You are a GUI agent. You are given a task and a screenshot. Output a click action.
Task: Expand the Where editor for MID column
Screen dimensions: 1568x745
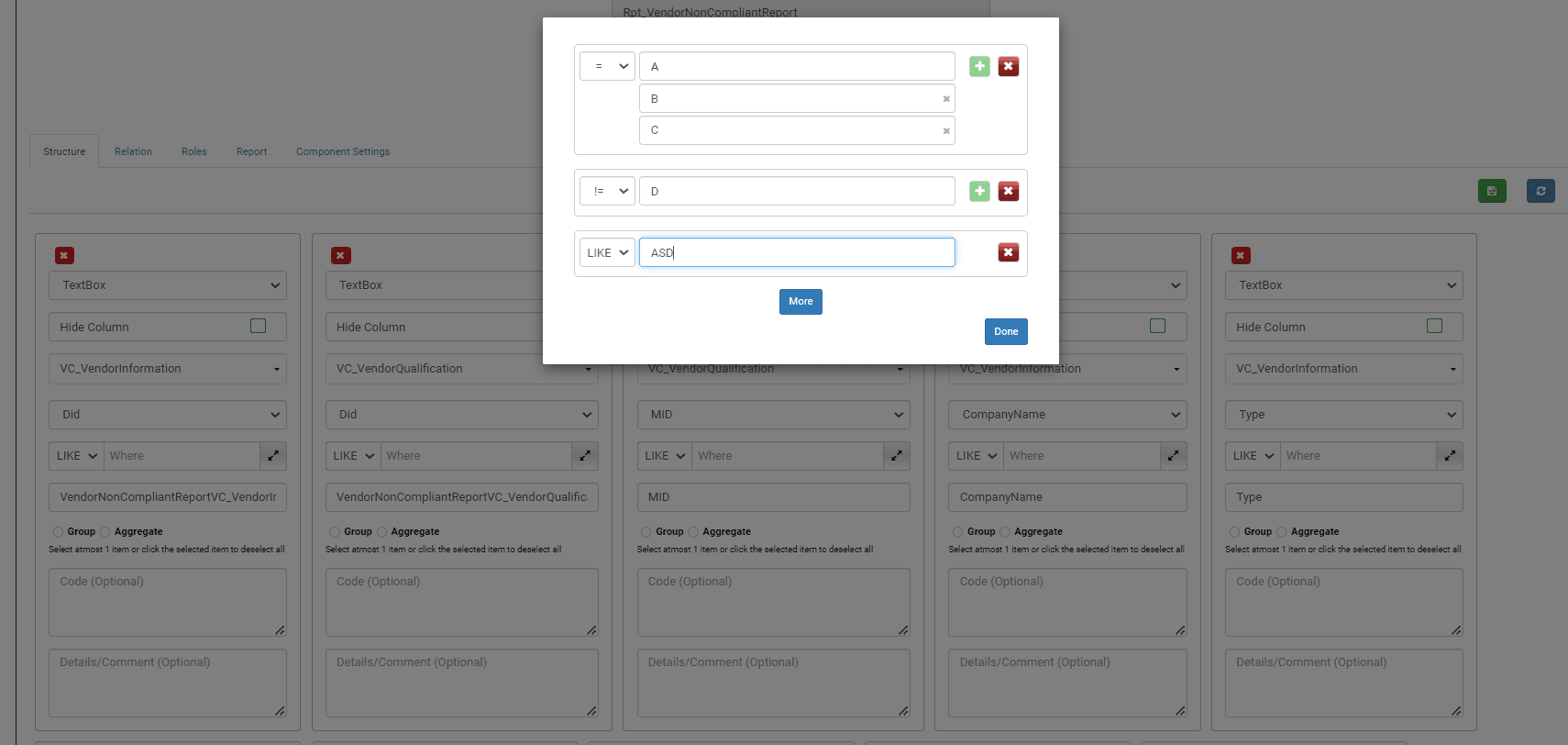tap(897, 456)
